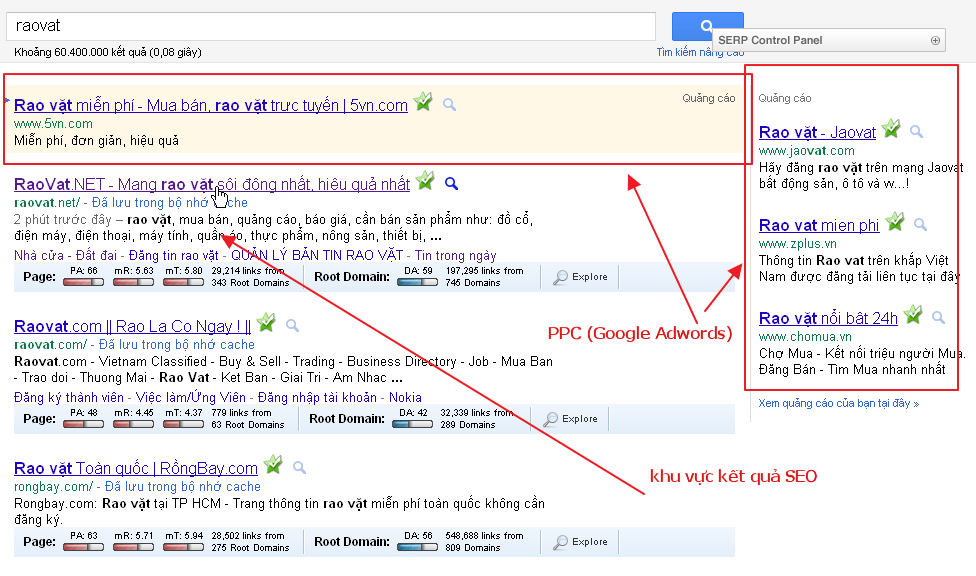976x576 pixels.
Task: Click 32,339 links from text
Action: coord(477,413)
